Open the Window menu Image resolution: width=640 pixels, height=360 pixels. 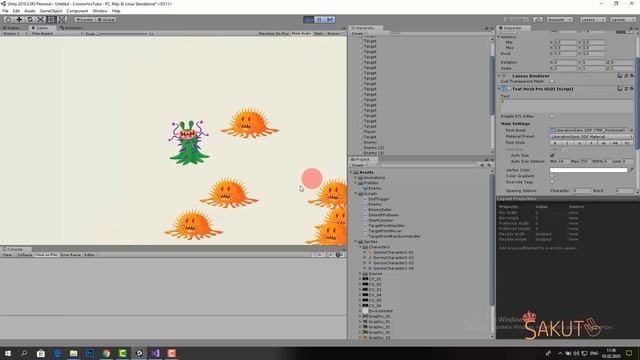pyautogui.click(x=100, y=11)
